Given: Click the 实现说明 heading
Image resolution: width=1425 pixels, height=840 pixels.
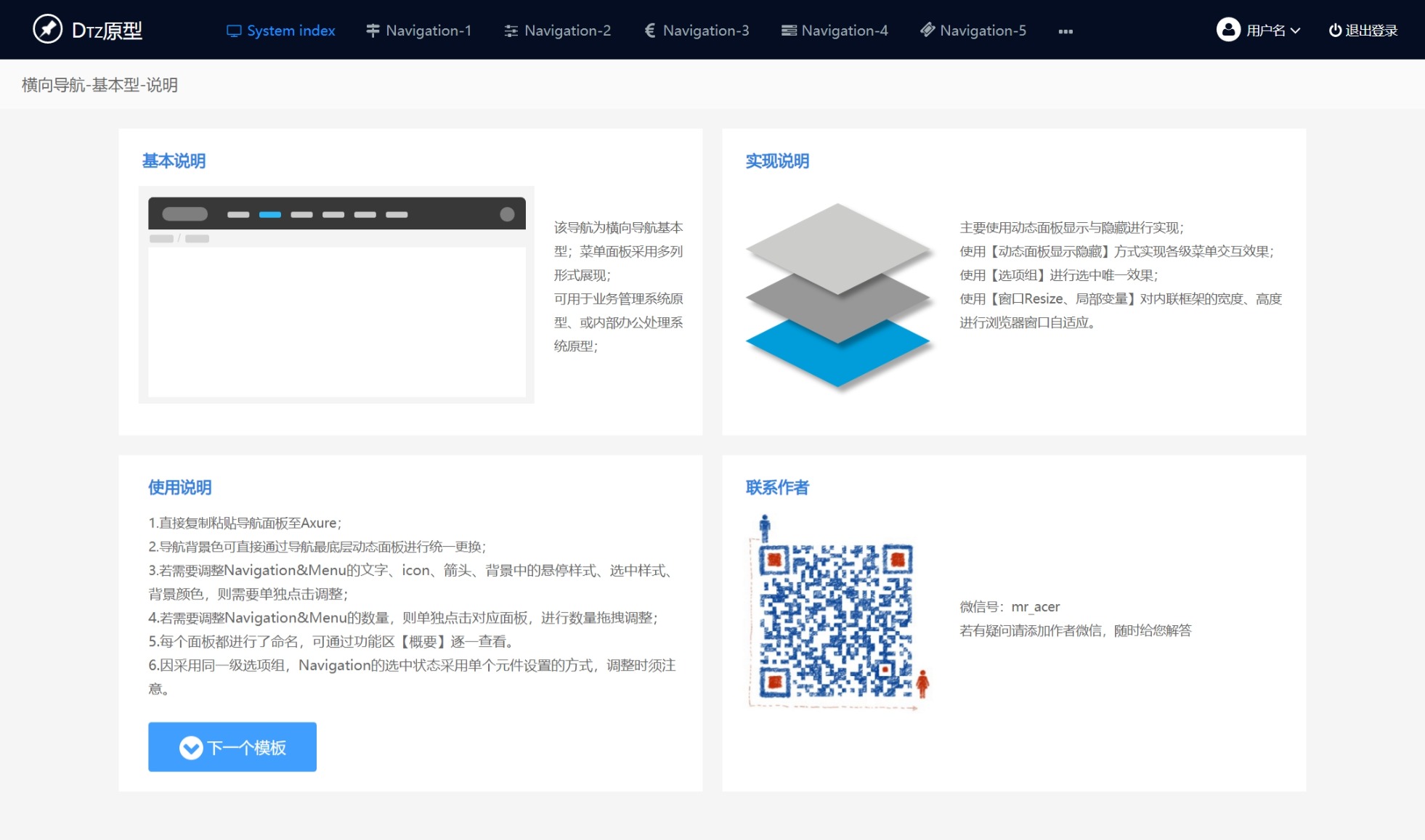Looking at the screenshot, I should (x=777, y=161).
